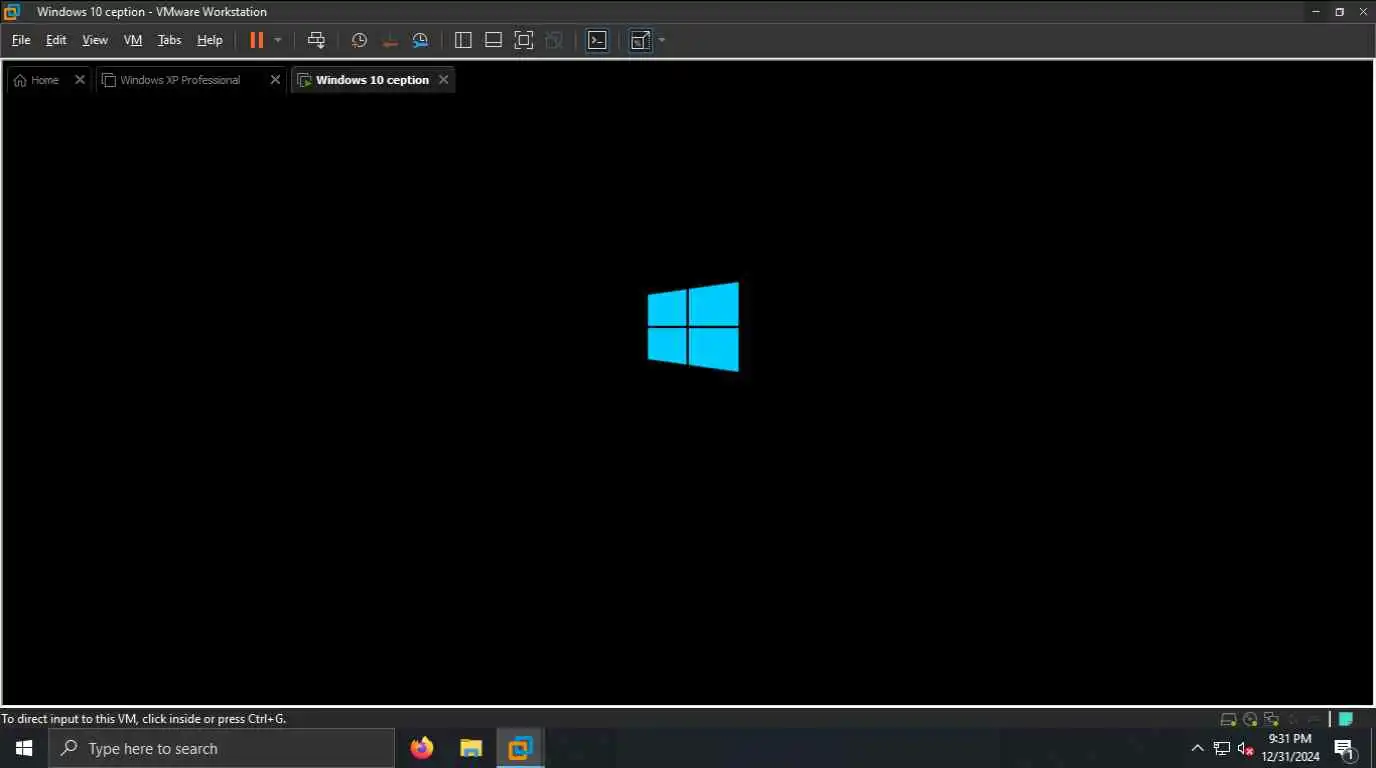The width and height of the screenshot is (1376, 768).
Task: Click VMware Workstation taskbar icon
Action: [x=520, y=748]
